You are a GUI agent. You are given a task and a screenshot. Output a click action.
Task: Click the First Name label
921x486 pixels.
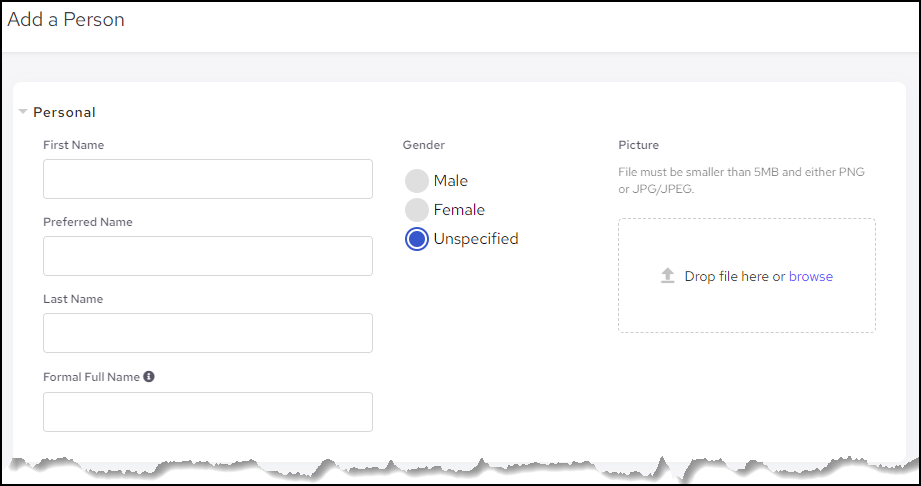[73, 145]
